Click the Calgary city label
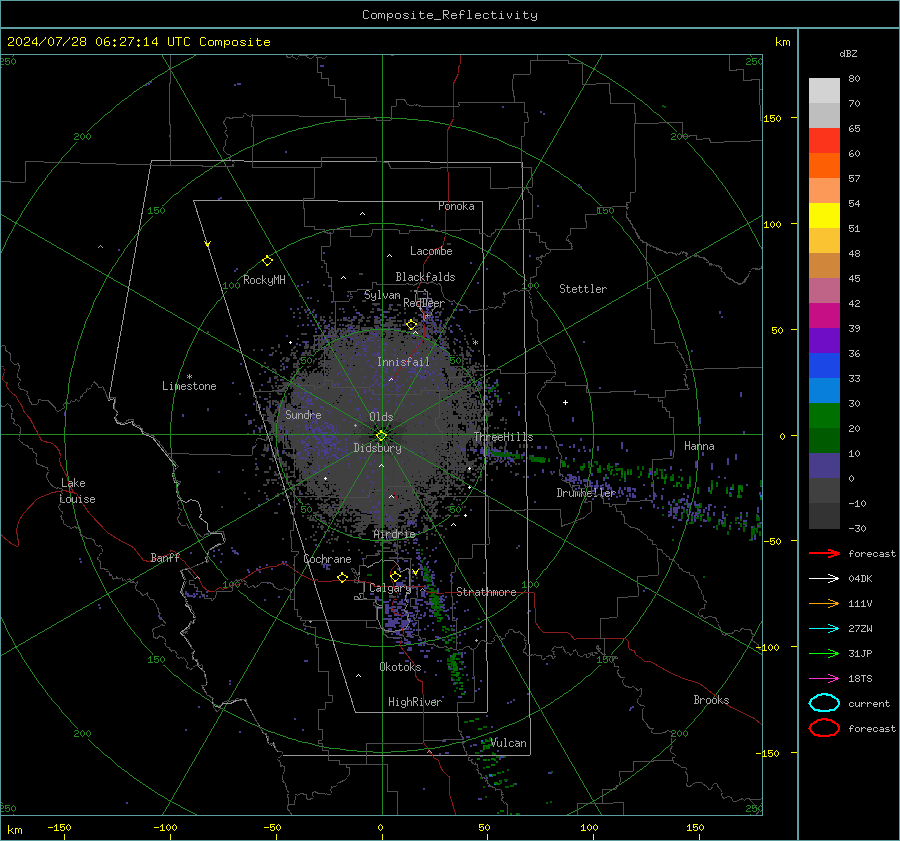 pos(390,588)
